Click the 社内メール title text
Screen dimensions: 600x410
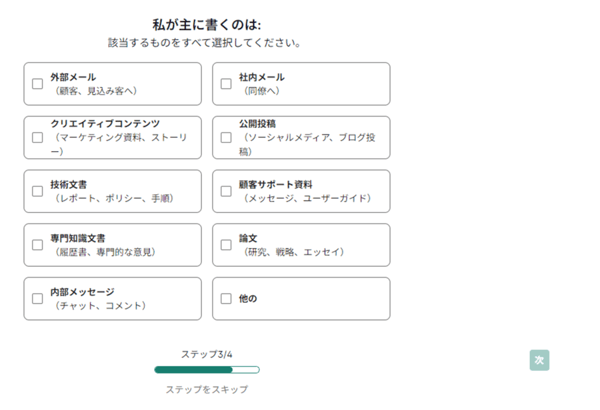pyautogui.click(x=262, y=77)
